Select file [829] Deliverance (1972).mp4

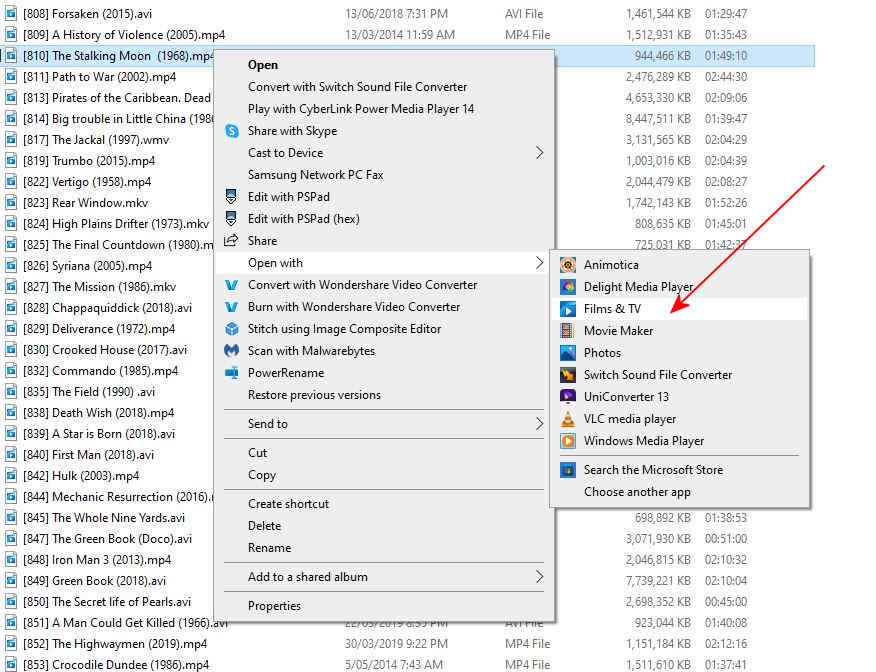tap(99, 329)
